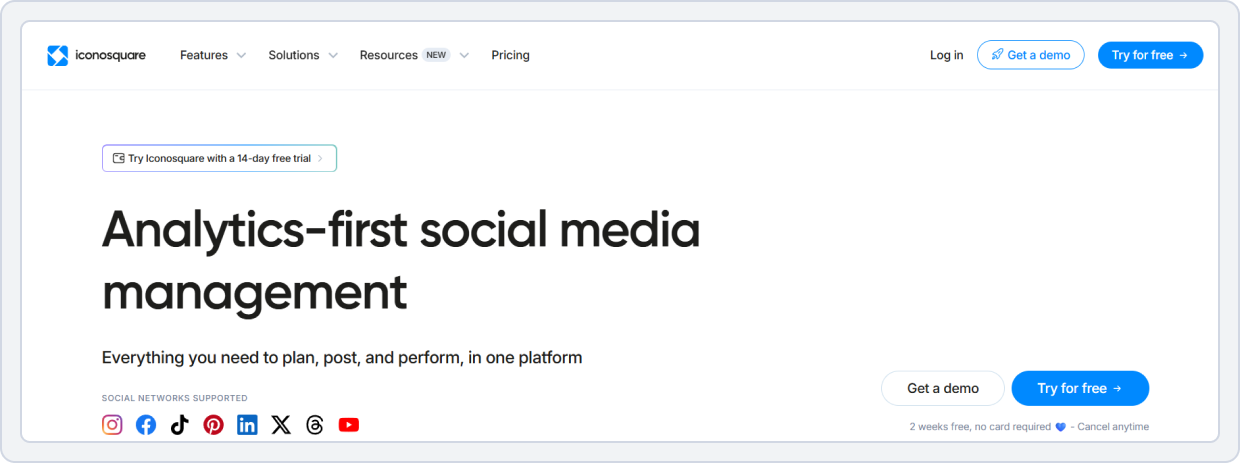Click the hero Try for free button
This screenshot has height=463, width=1240.
click(x=1080, y=388)
